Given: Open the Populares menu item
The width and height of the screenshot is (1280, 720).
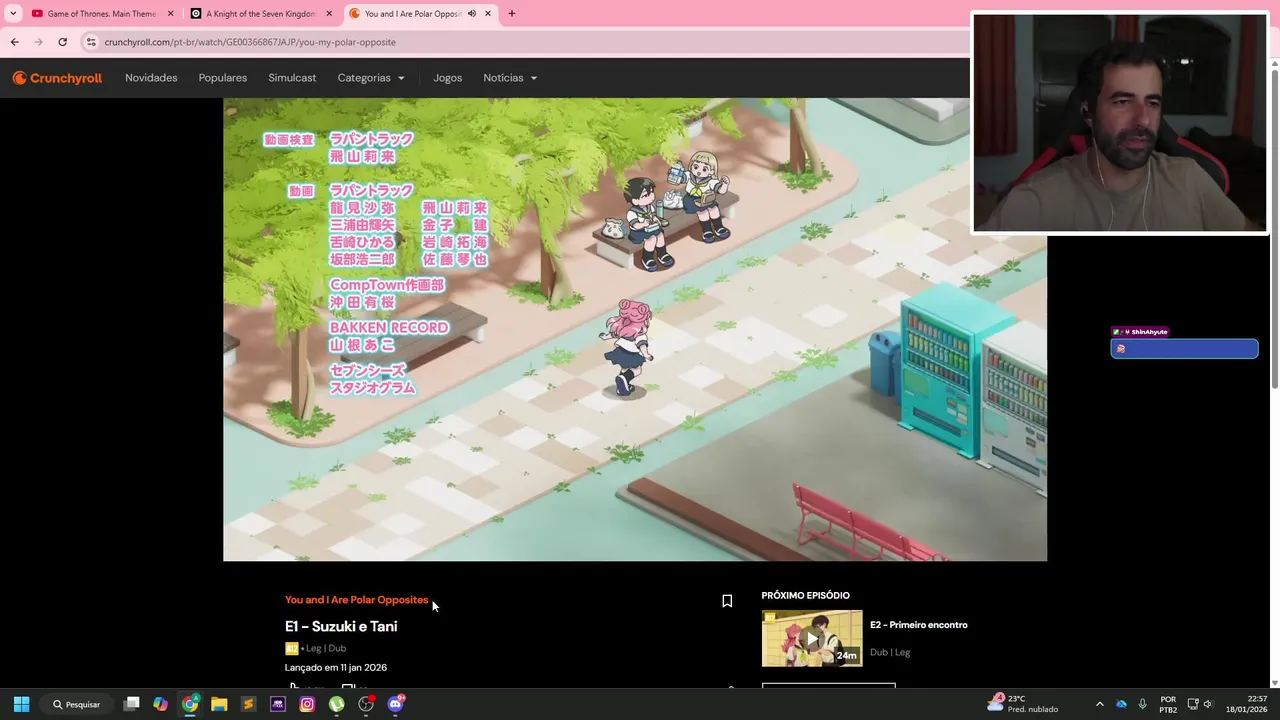Looking at the screenshot, I should pyautogui.click(x=223, y=78).
